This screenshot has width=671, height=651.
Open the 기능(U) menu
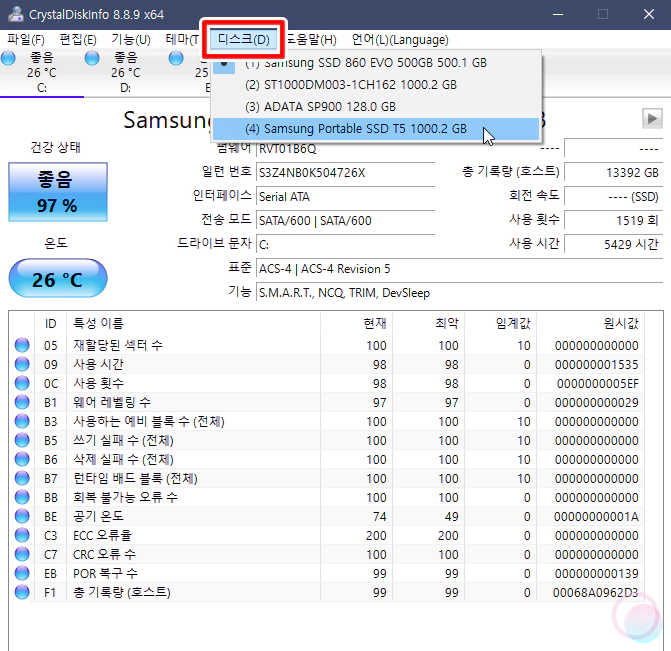point(131,40)
